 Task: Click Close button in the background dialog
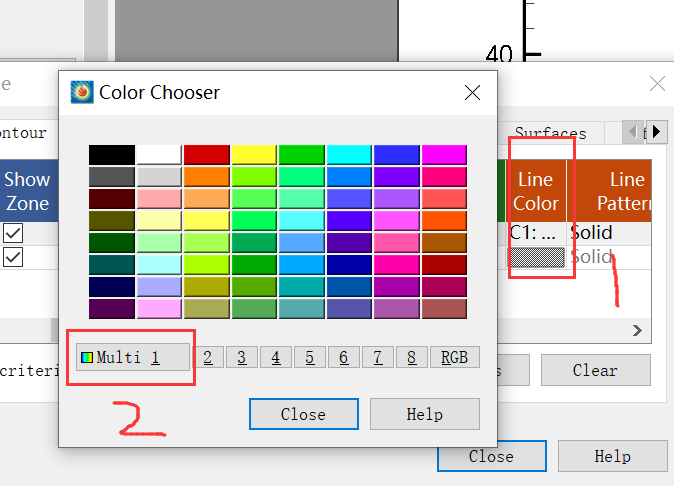click(x=492, y=456)
